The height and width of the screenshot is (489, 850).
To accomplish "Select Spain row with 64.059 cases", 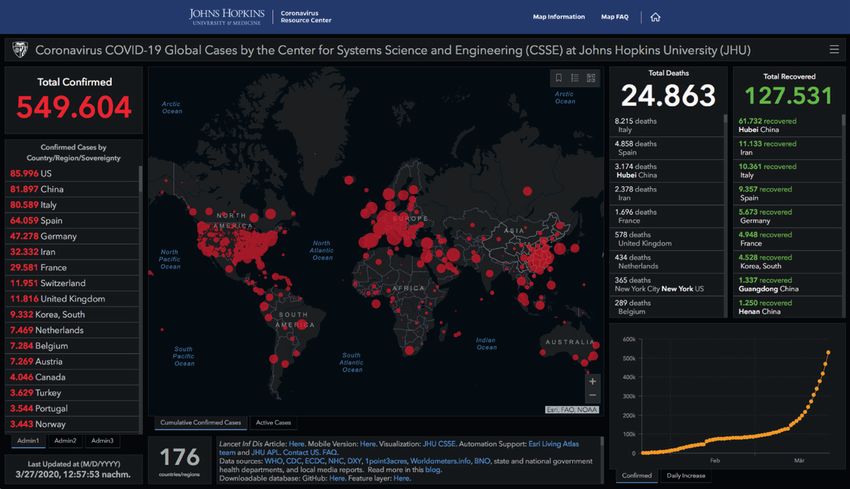I will tap(72, 221).
